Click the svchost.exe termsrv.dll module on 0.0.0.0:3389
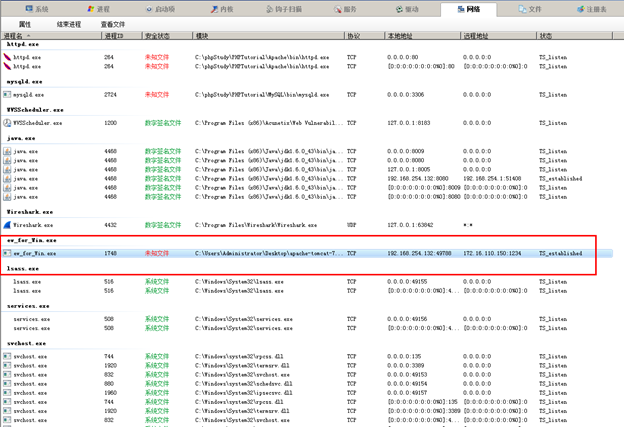 (x=242, y=365)
